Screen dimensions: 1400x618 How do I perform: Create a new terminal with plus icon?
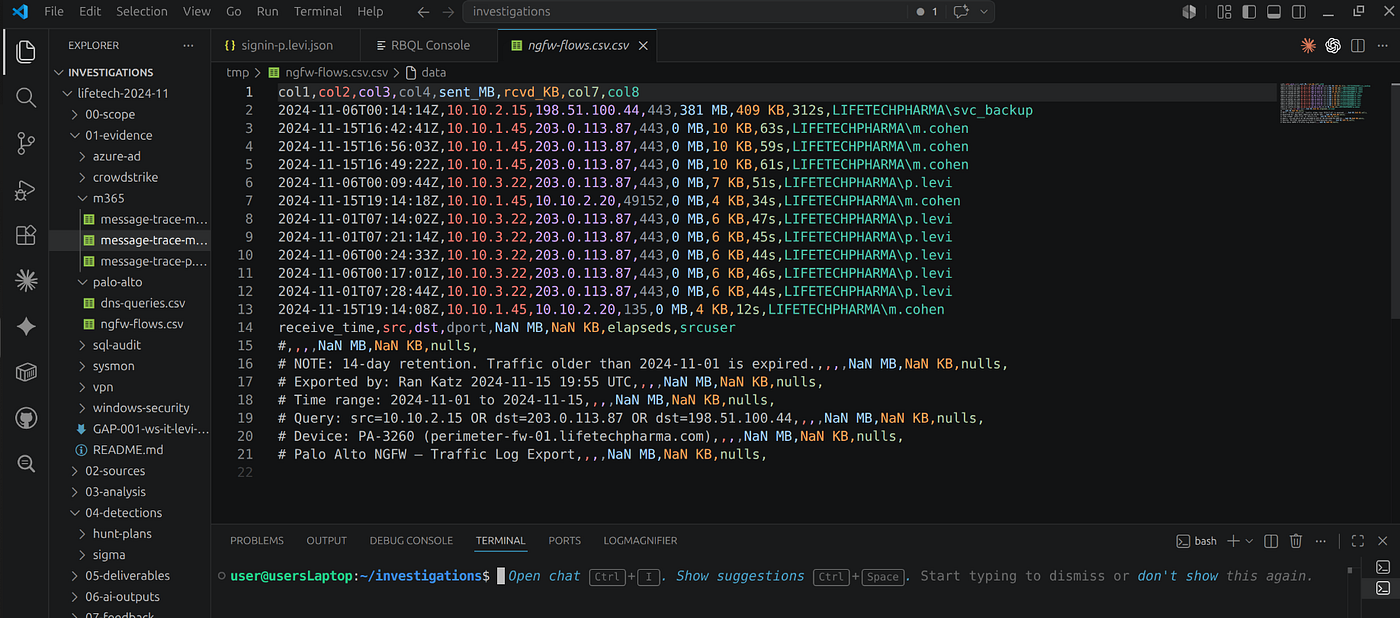click(1233, 541)
